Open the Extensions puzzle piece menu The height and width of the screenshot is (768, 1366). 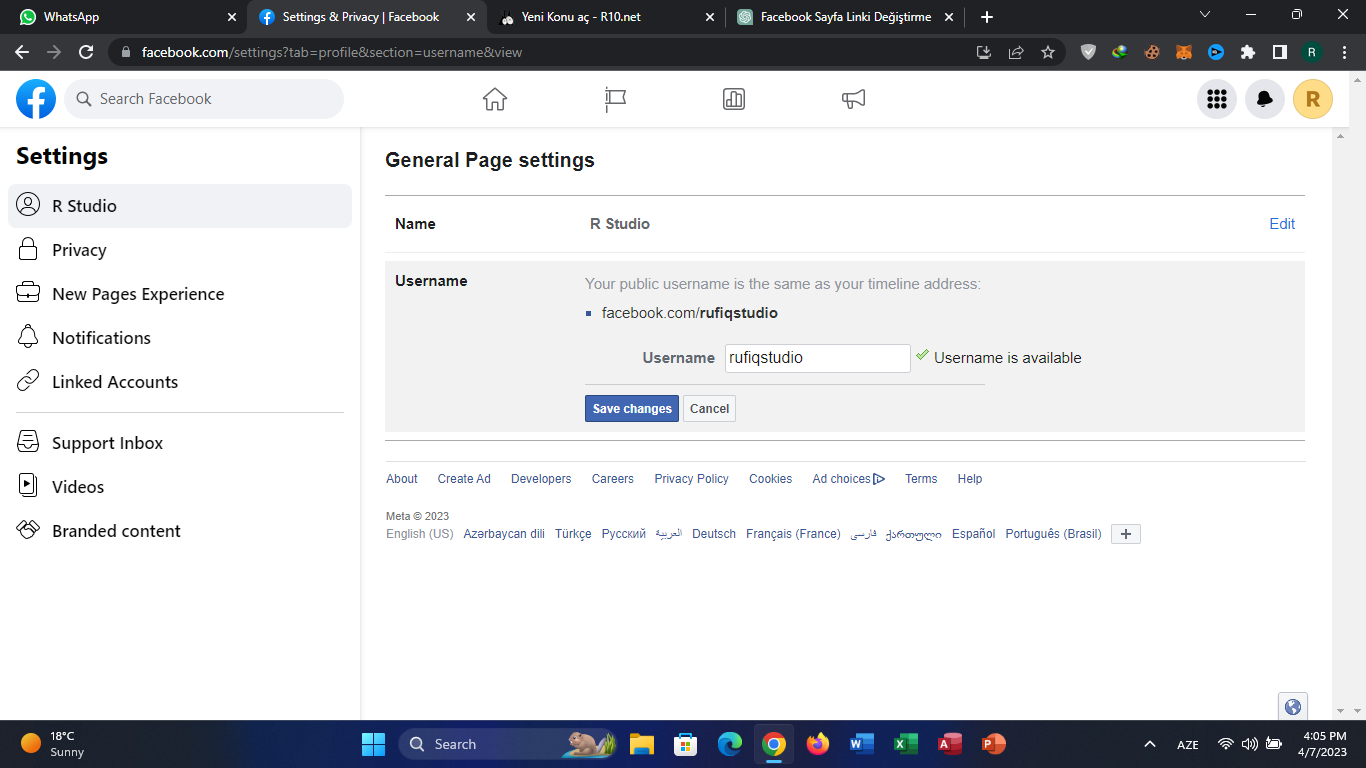coord(1248,52)
